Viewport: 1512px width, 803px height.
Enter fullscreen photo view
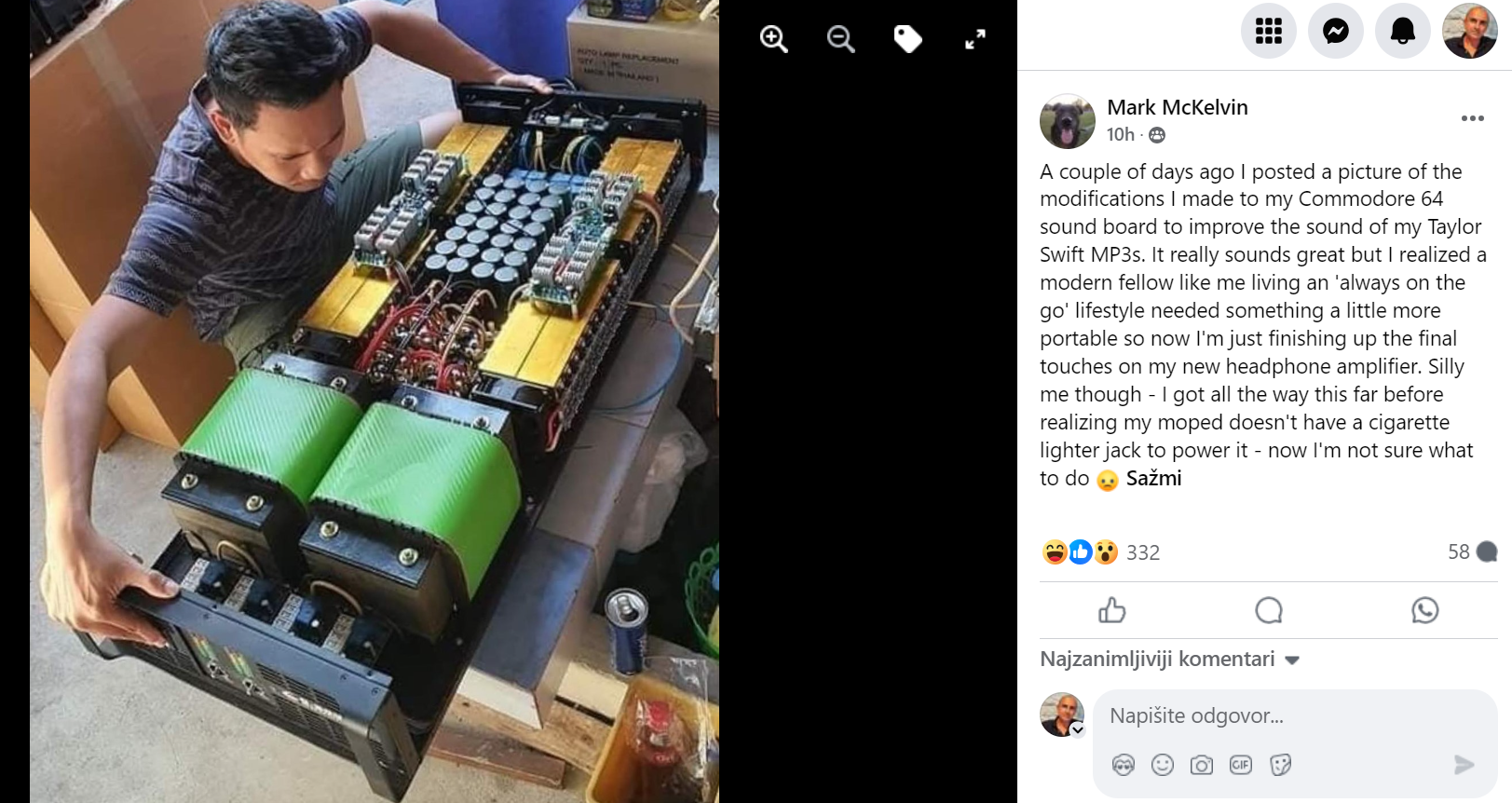974,39
